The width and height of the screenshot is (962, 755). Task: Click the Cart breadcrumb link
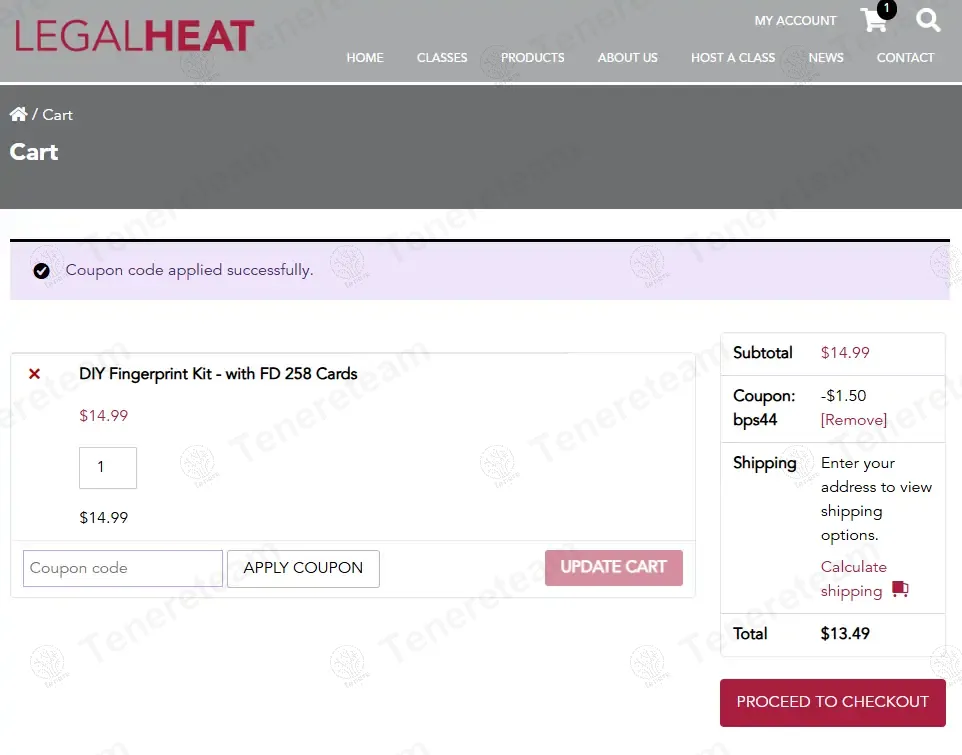point(58,115)
